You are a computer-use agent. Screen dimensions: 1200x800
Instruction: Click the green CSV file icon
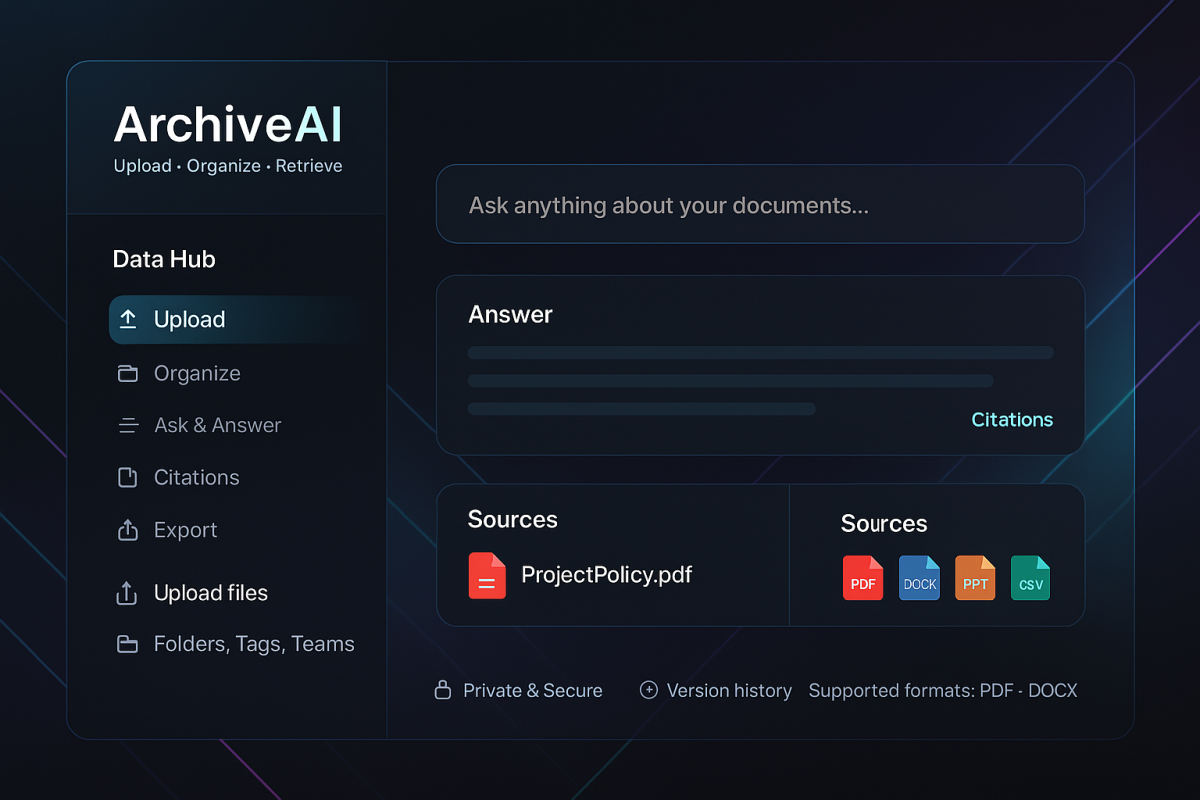[x=1031, y=578]
